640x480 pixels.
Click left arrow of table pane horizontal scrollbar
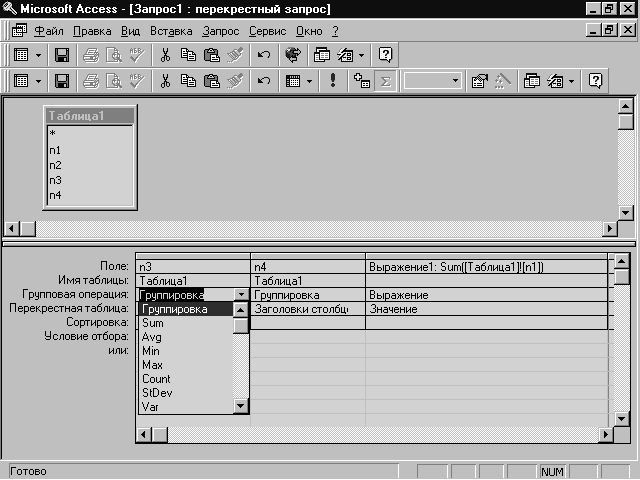click(11, 228)
